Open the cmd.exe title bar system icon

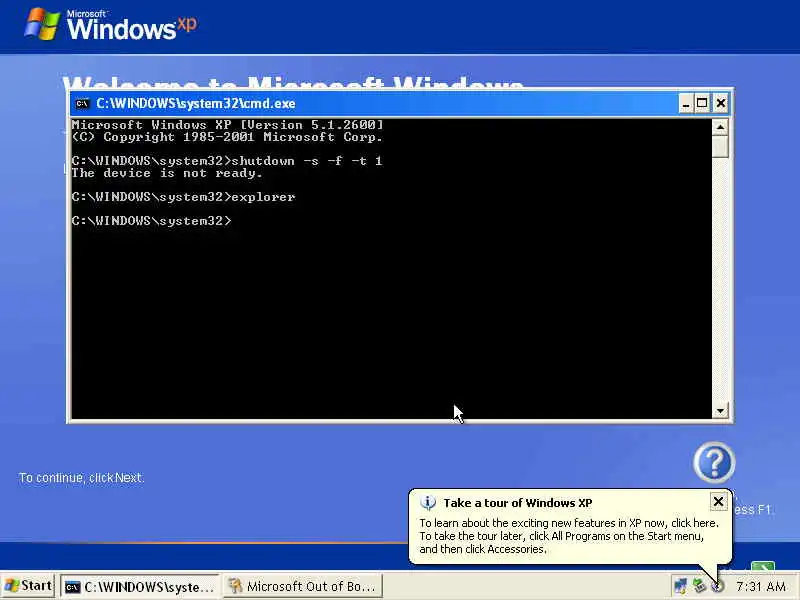click(82, 104)
